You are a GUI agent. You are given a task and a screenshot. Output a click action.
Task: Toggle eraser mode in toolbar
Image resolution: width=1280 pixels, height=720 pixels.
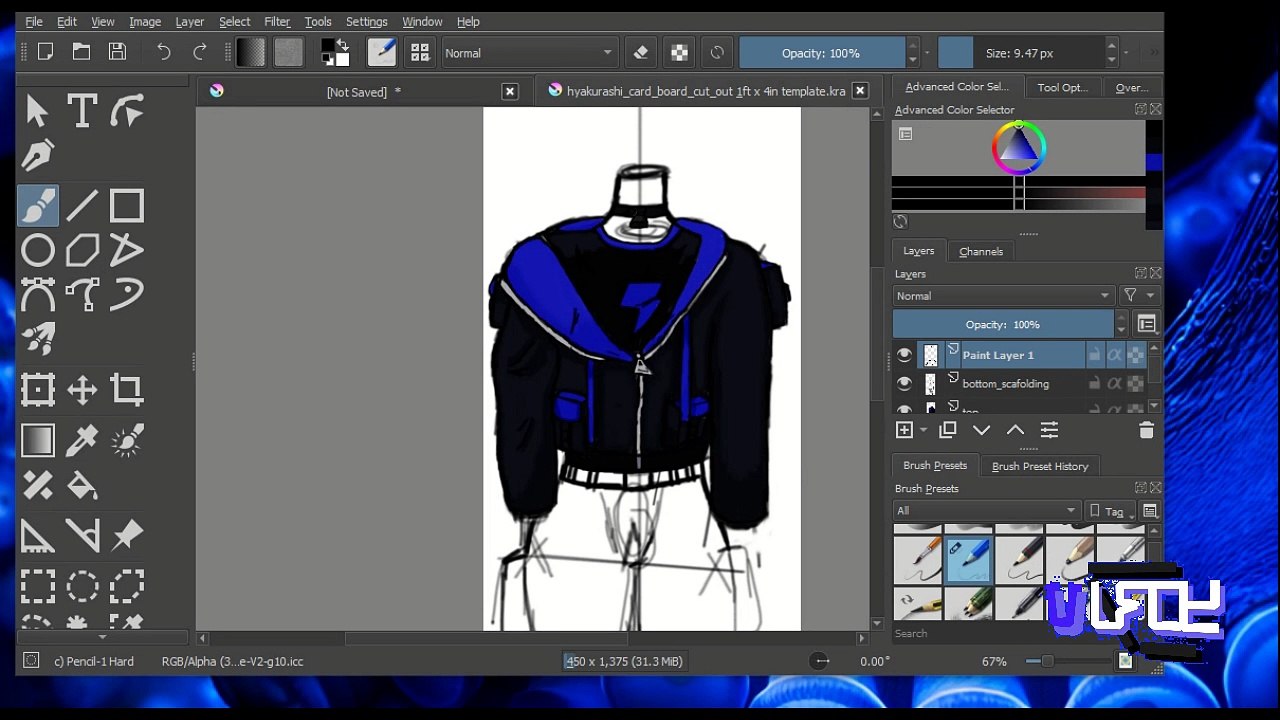pyautogui.click(x=641, y=53)
